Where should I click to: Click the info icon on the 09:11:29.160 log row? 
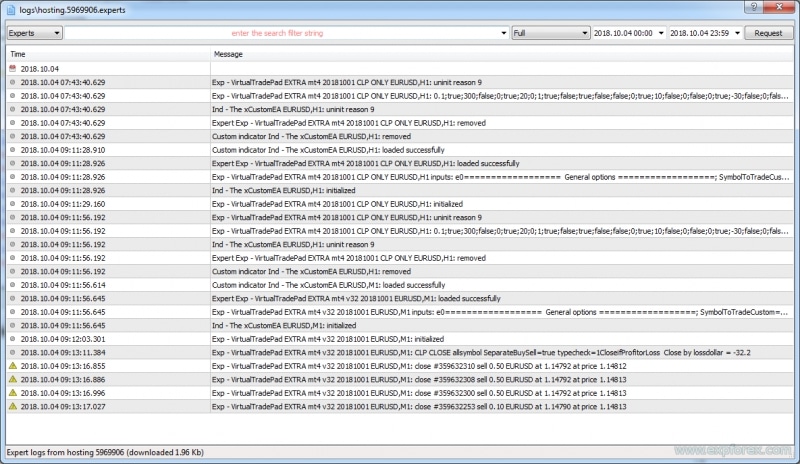coord(11,203)
